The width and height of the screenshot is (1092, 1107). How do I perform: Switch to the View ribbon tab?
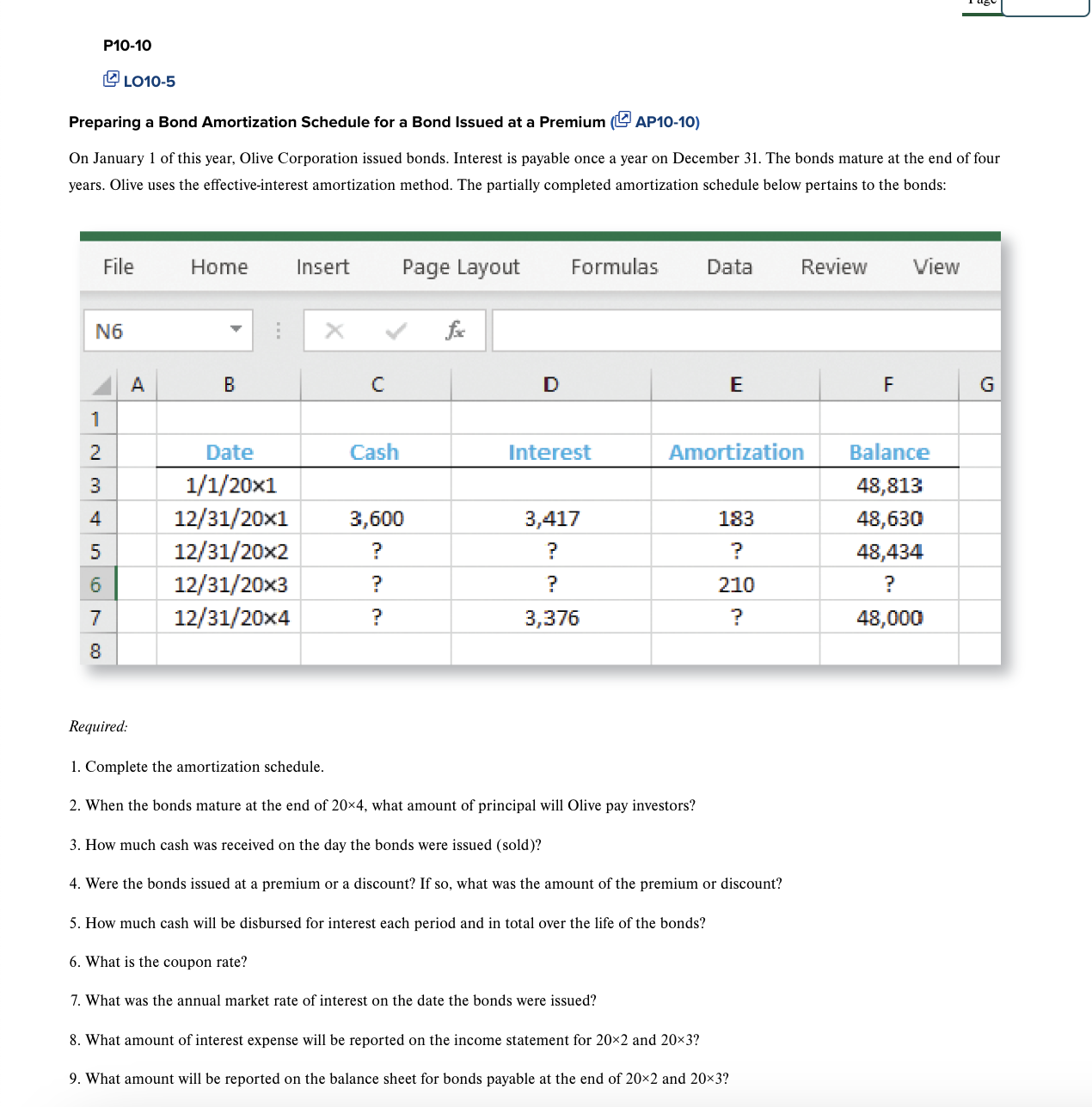936,267
